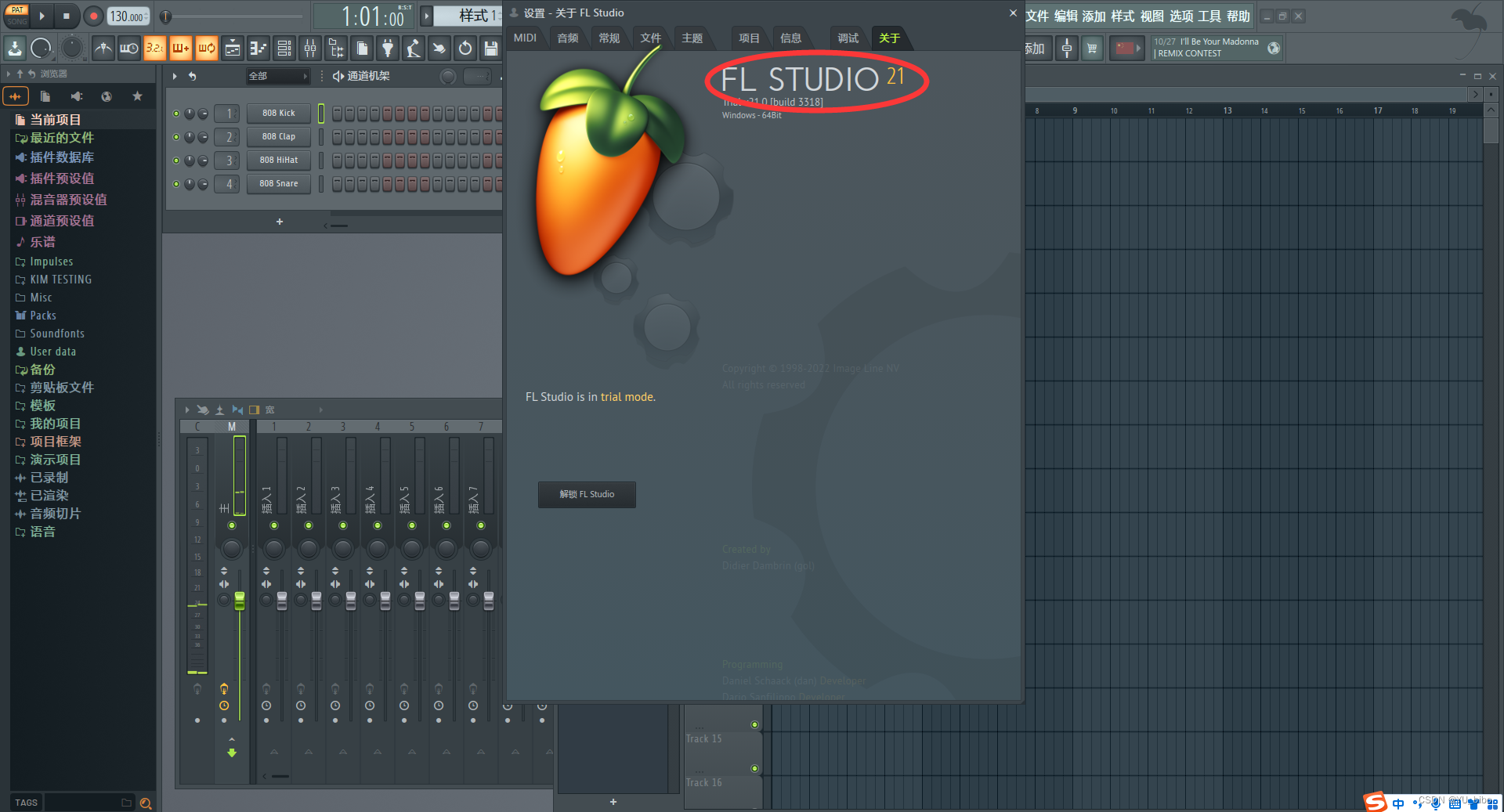
Task: Click the globe news icon
Action: point(1274,49)
